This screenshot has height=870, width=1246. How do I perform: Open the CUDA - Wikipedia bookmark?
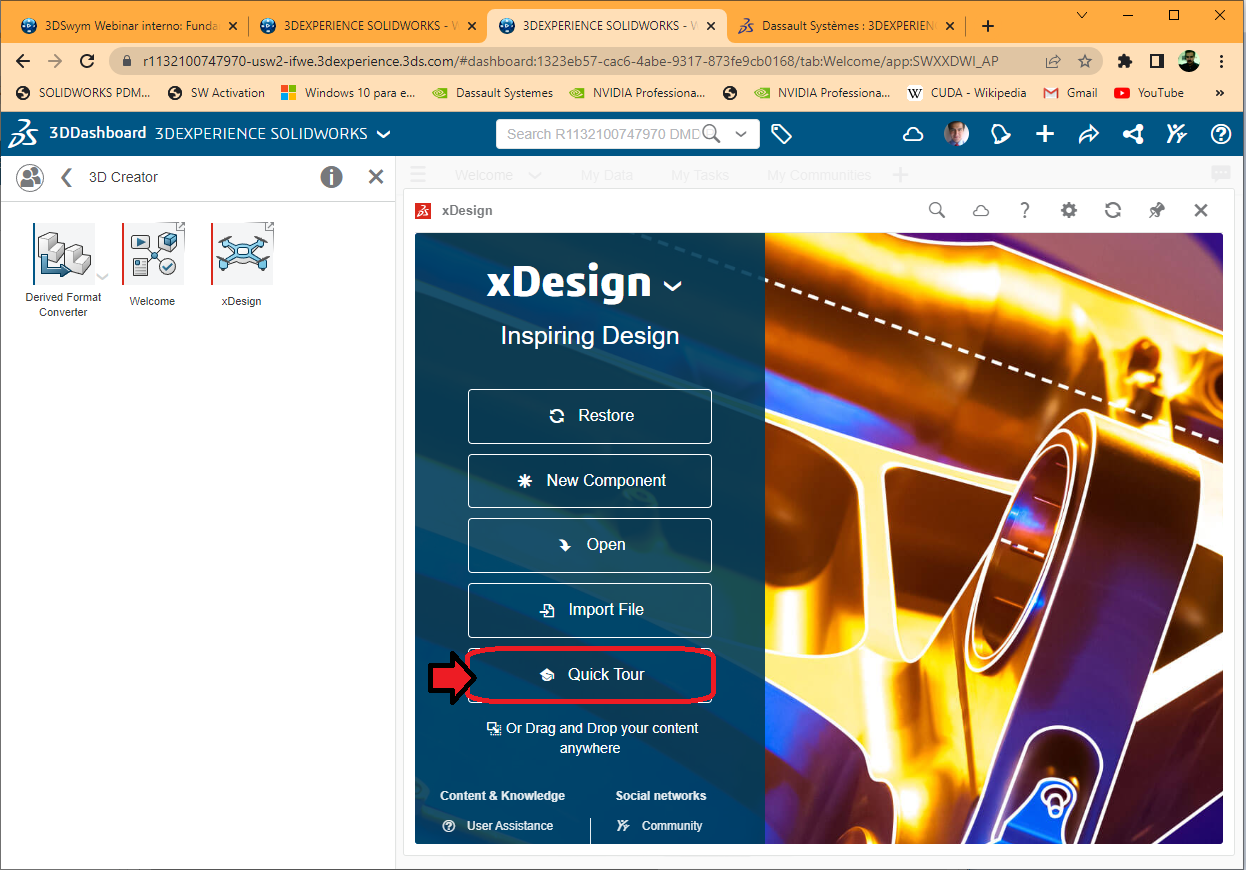tap(967, 93)
